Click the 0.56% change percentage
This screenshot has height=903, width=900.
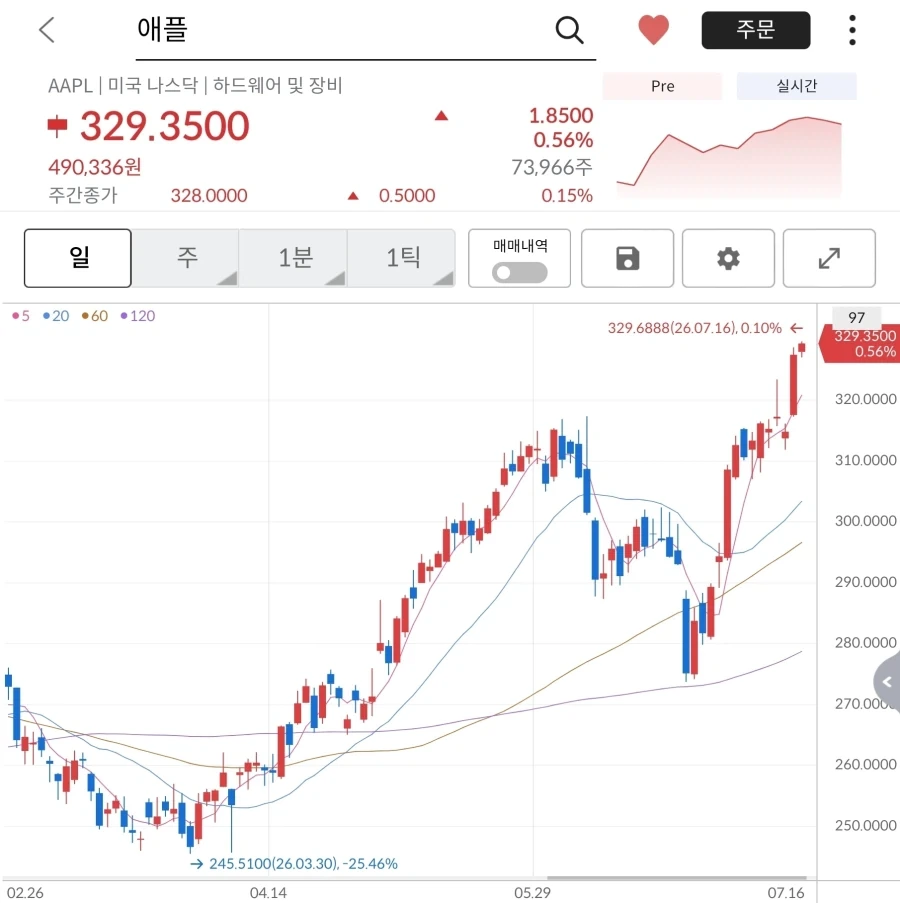click(563, 140)
